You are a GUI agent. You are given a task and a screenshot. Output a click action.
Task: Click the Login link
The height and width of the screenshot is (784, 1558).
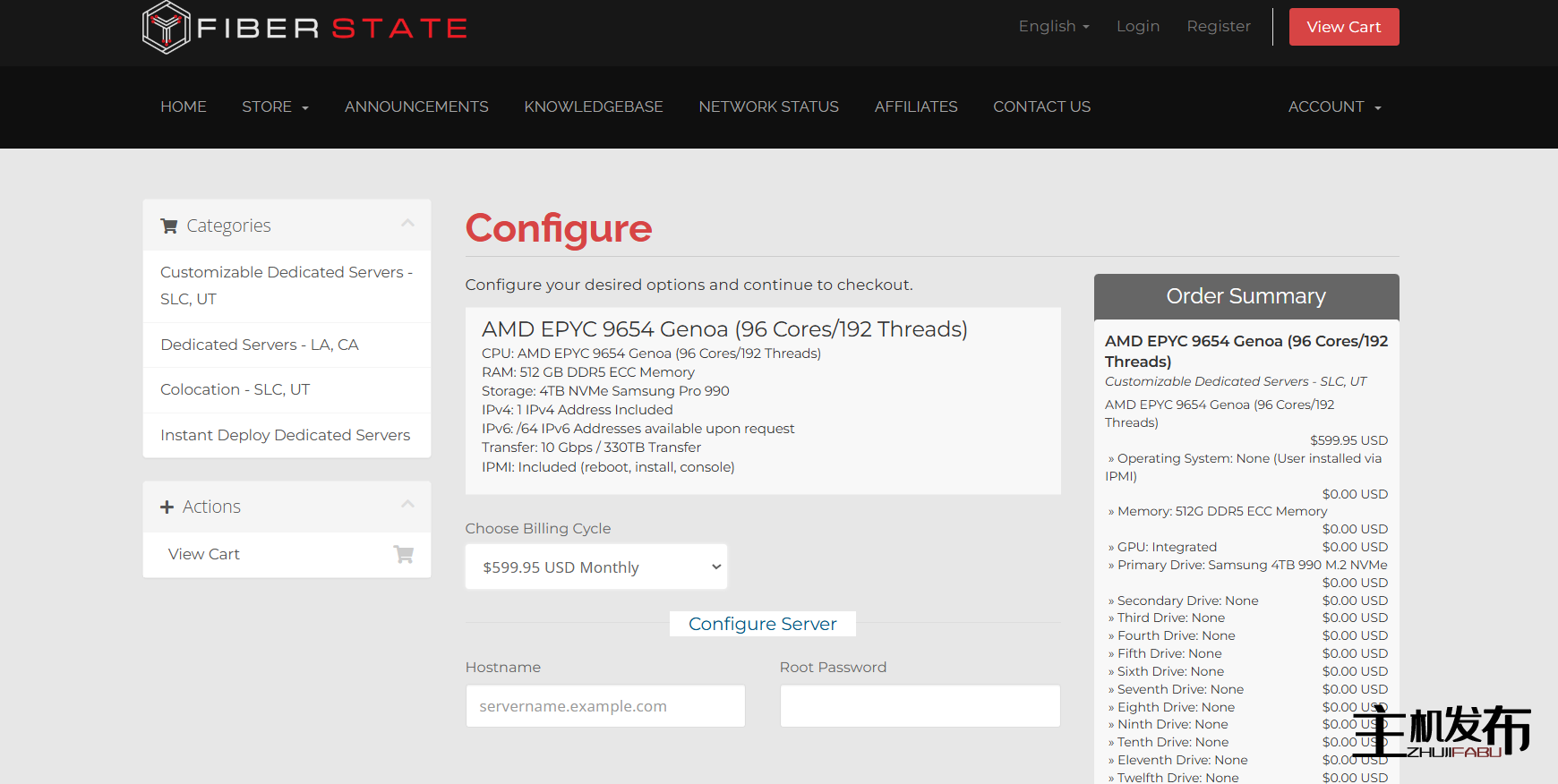pyautogui.click(x=1138, y=27)
